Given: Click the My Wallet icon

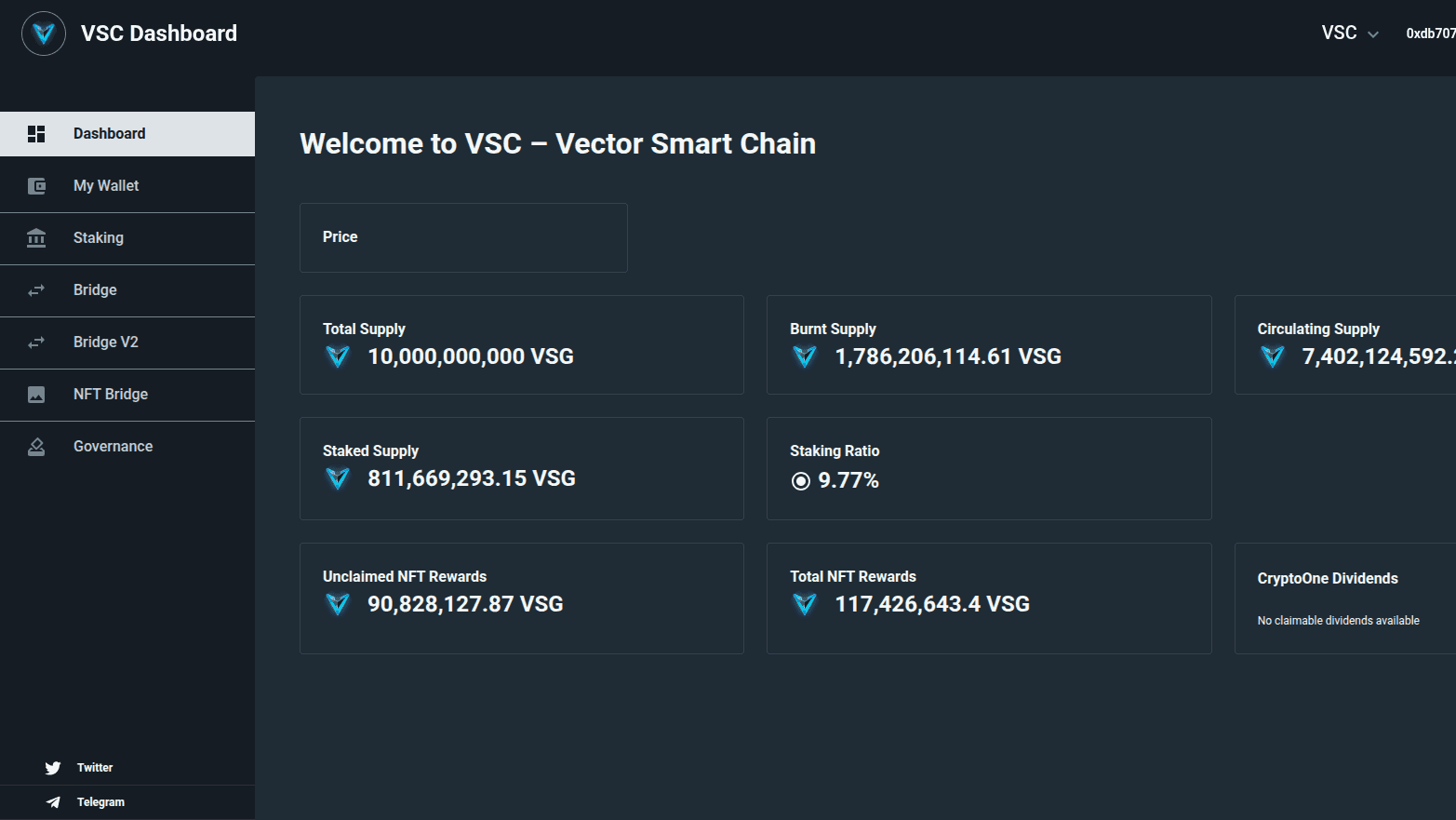Looking at the screenshot, I should pos(36,185).
